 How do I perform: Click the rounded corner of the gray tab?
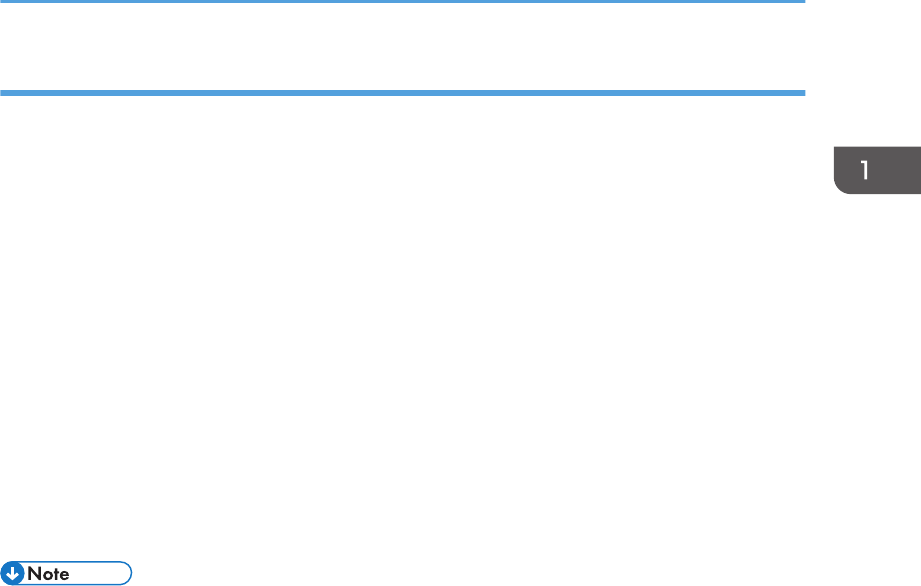[x=841, y=187]
